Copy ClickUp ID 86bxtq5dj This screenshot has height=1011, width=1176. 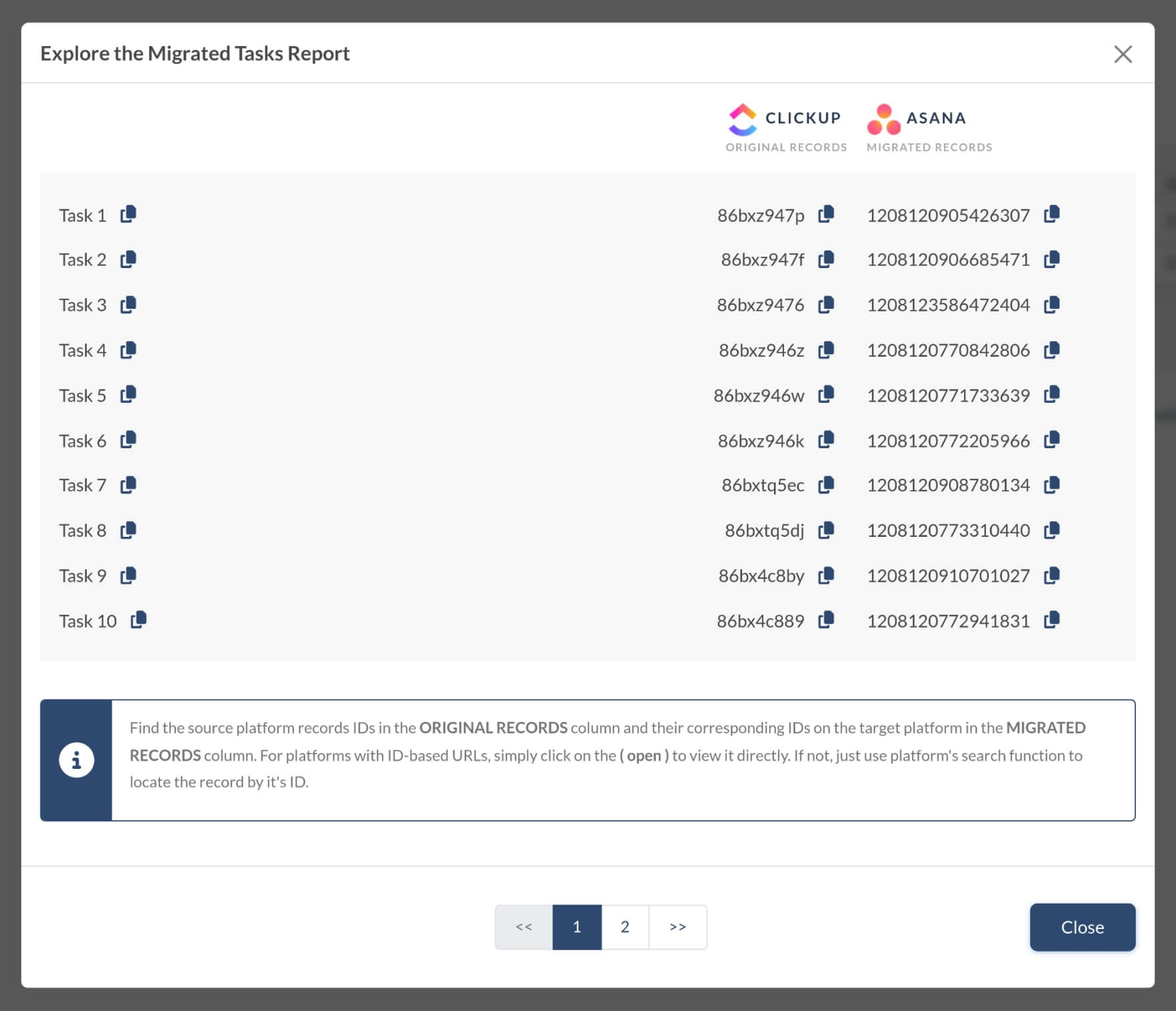point(826,530)
